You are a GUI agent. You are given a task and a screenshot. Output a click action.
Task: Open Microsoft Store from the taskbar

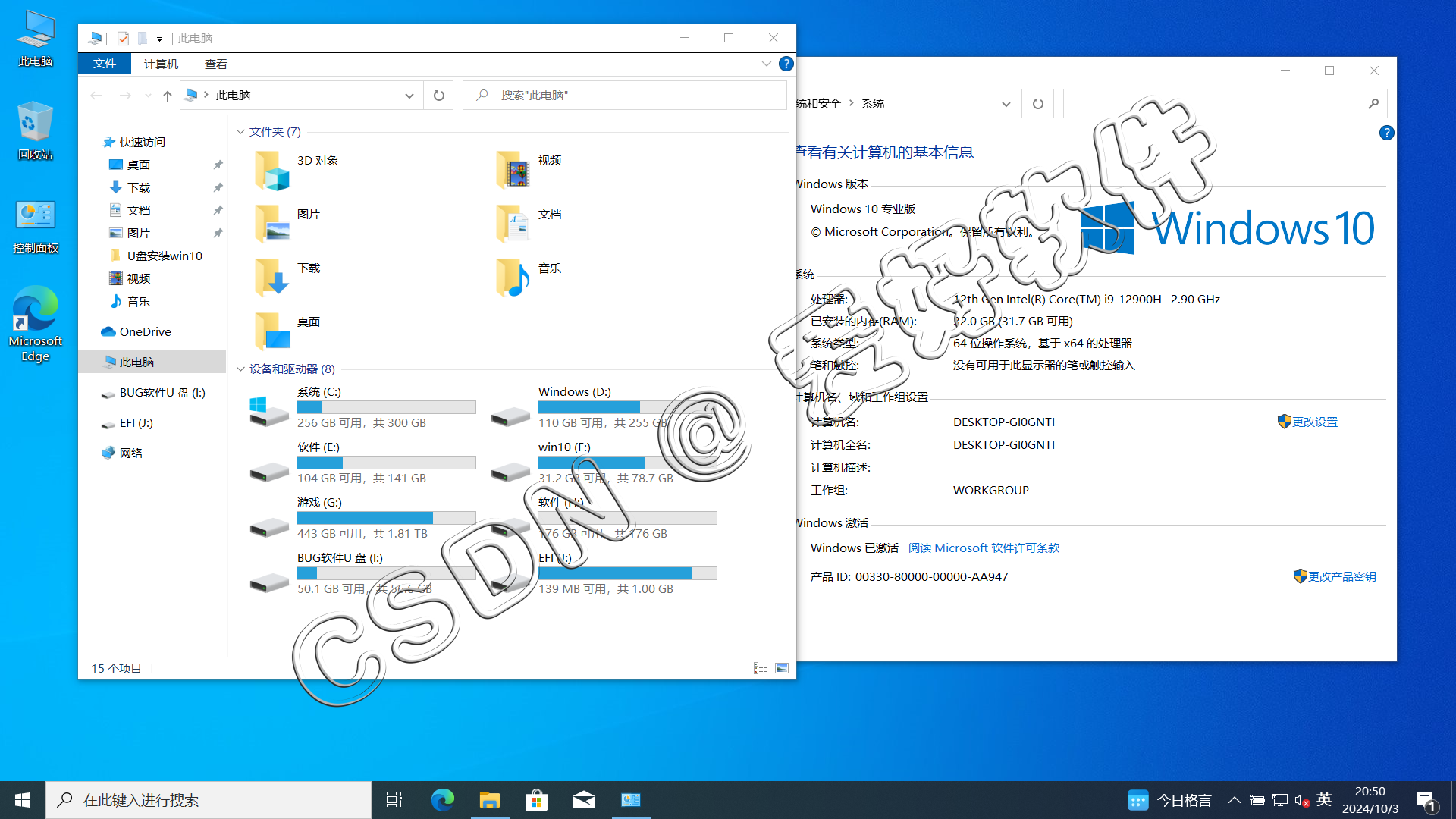[536, 800]
